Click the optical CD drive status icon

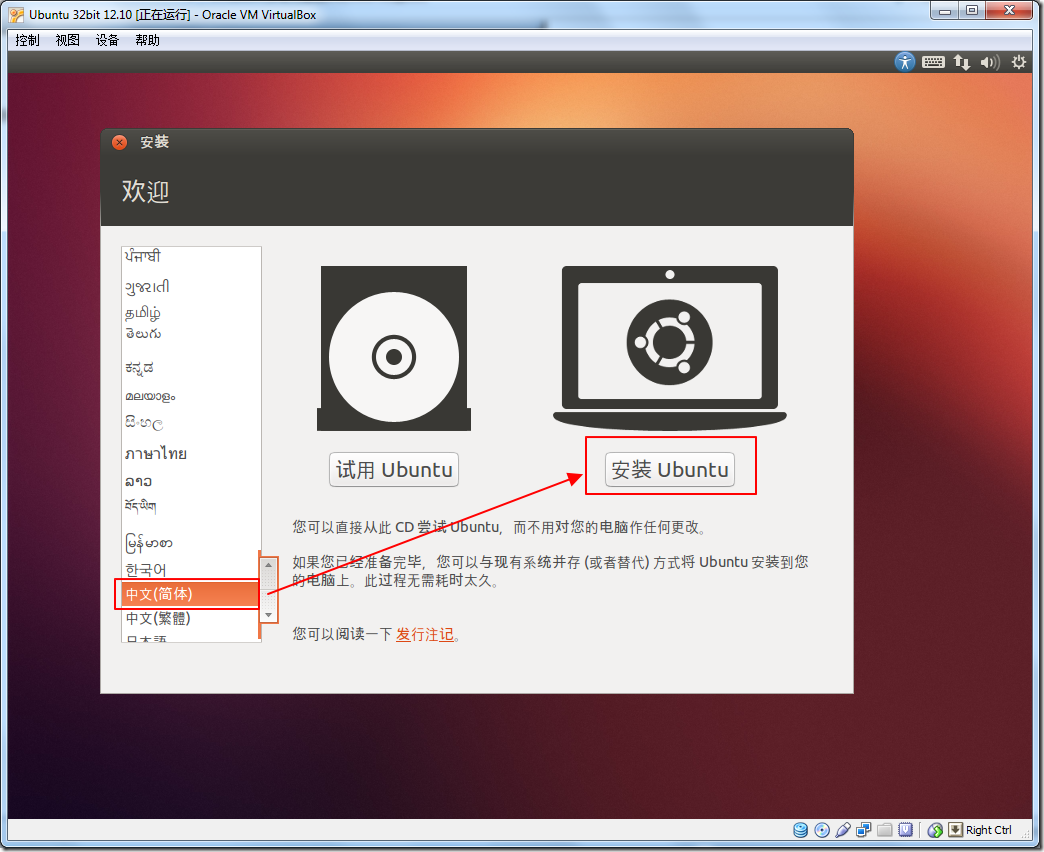point(822,829)
